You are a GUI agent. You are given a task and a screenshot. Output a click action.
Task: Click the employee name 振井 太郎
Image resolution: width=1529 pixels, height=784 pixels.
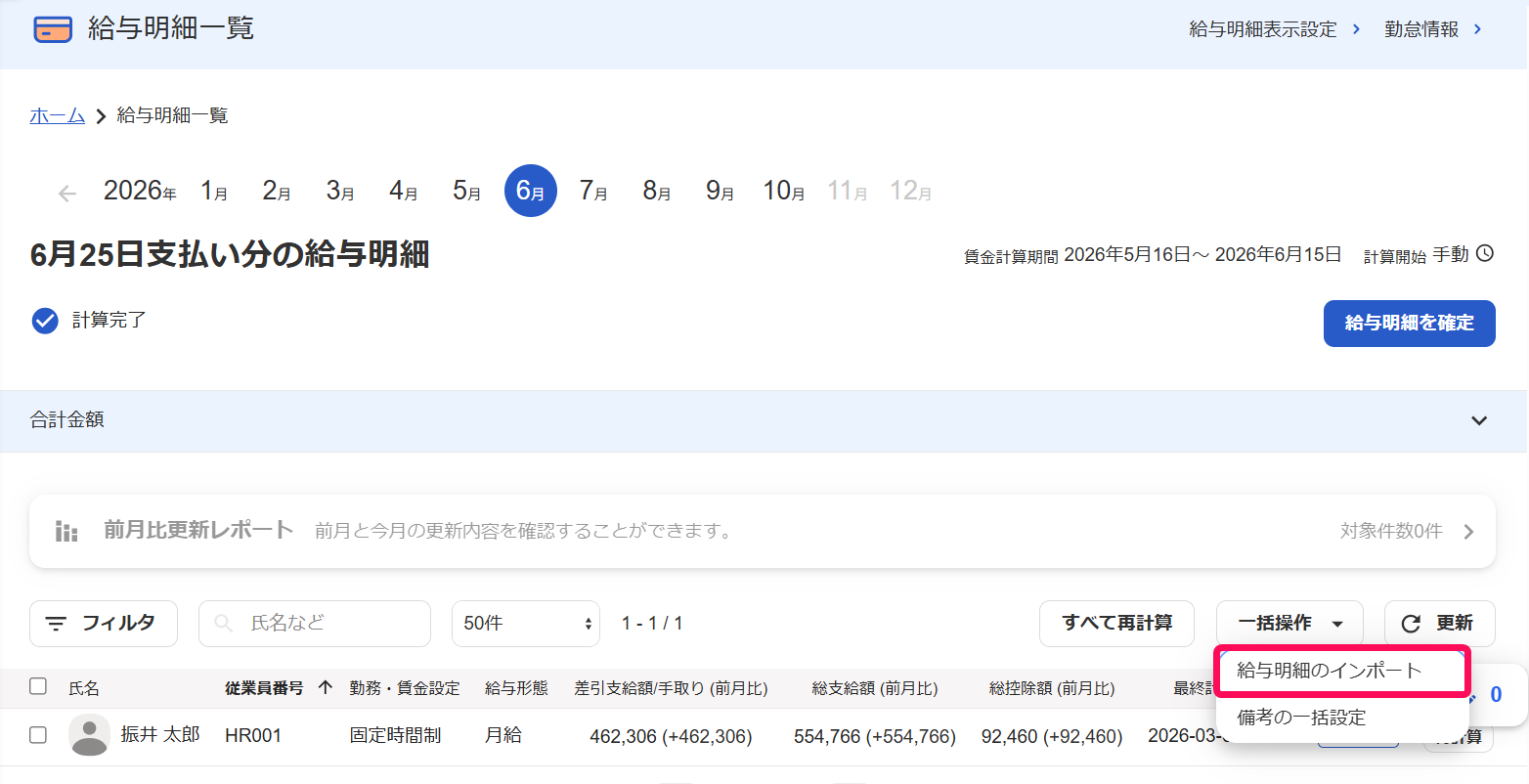click(160, 734)
